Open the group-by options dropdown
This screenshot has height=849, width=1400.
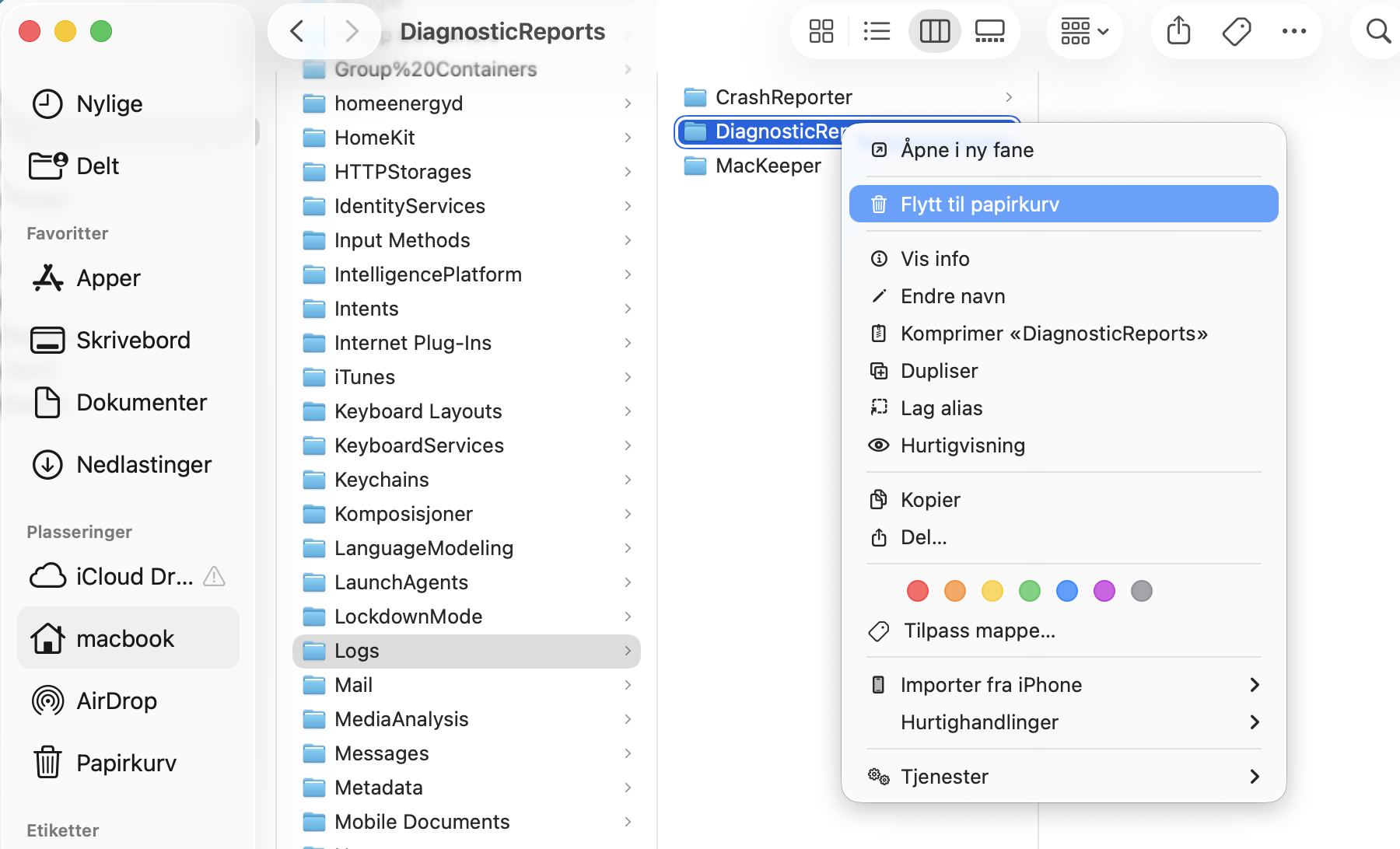pos(1084,31)
